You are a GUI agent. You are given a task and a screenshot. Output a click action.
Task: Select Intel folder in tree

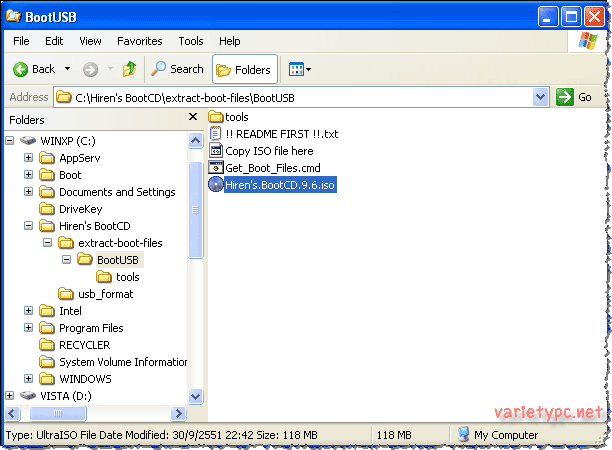(70, 311)
